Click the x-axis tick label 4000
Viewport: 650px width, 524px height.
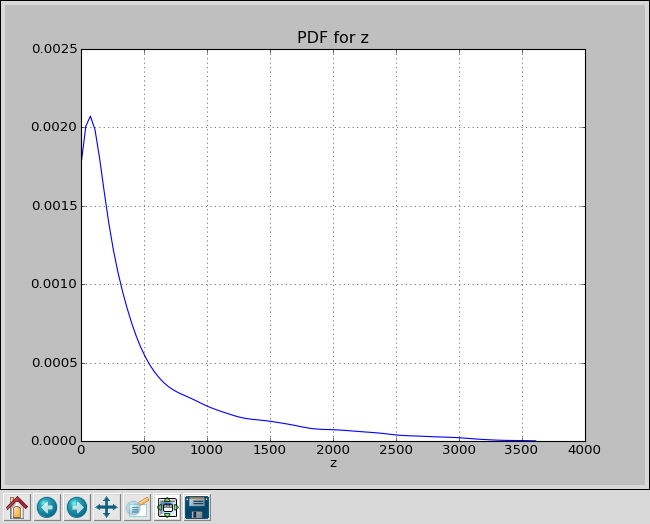pos(585,450)
